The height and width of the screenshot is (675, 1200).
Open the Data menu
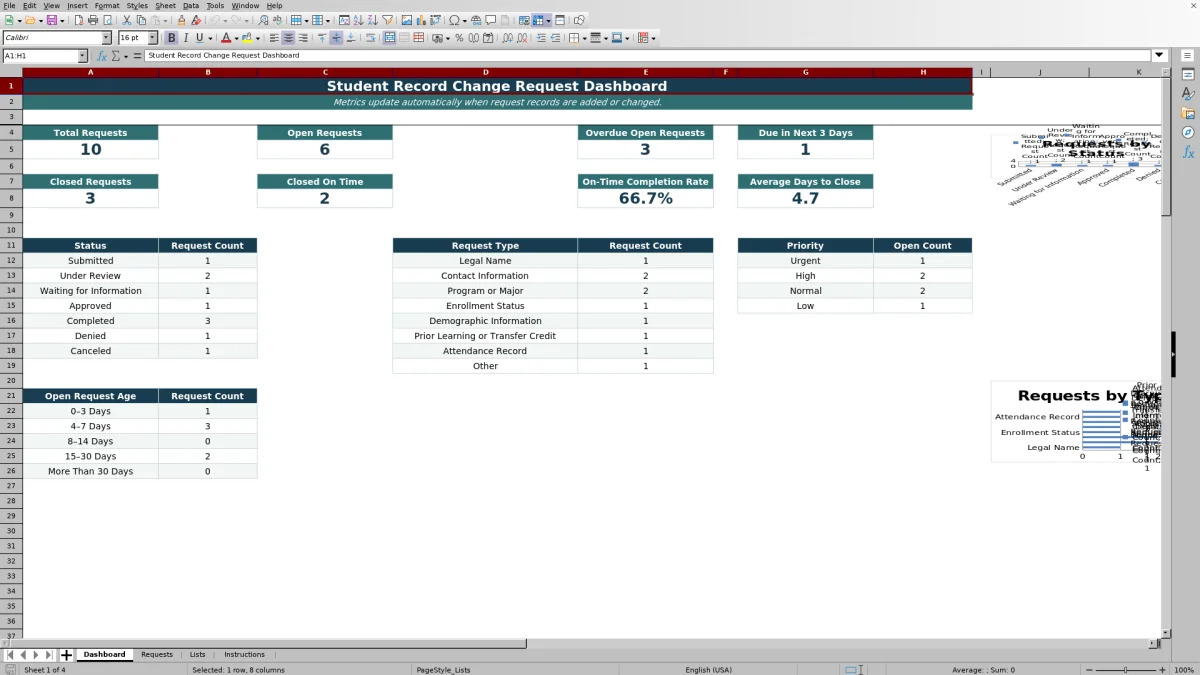190,6
